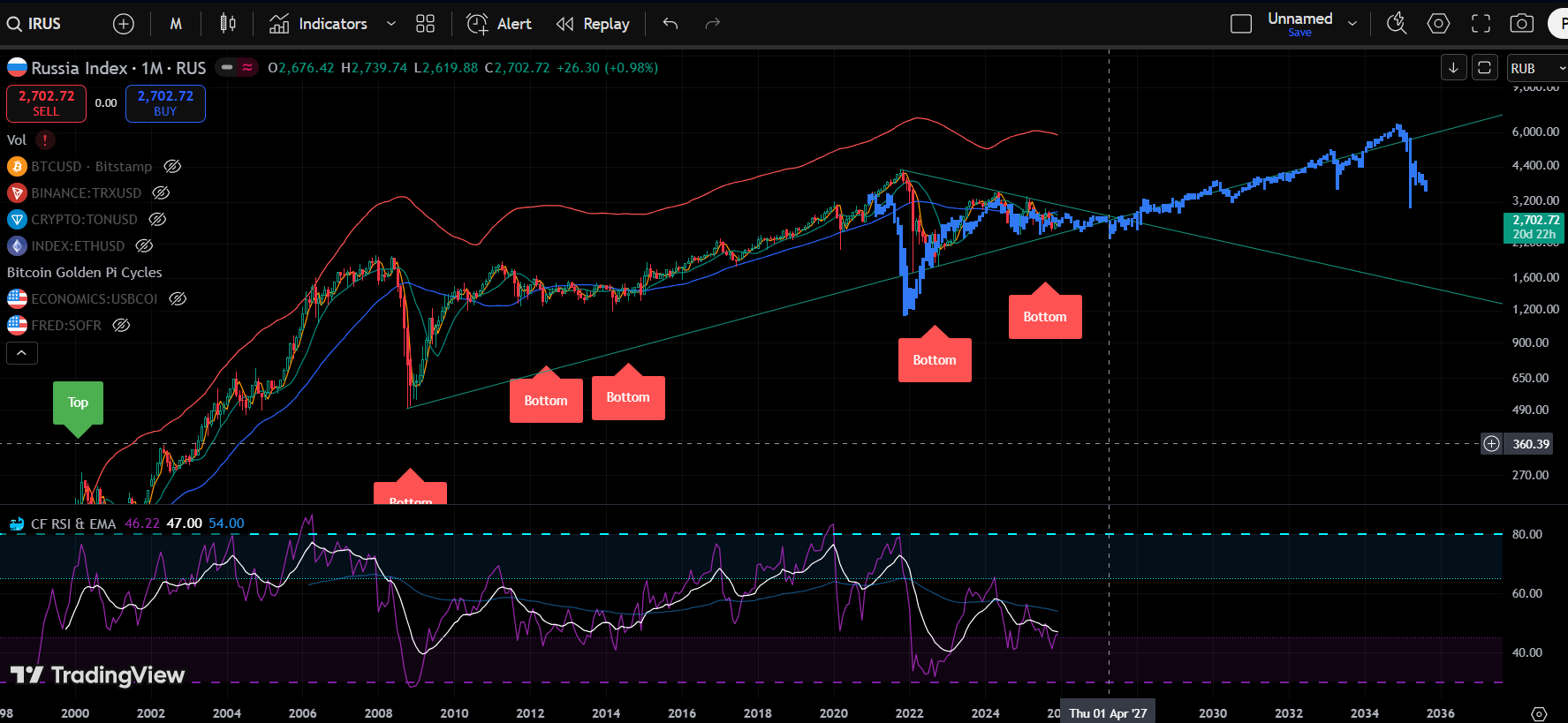This screenshot has width=1568, height=723.
Task: Click the blue BUY price button
Action: [165, 103]
